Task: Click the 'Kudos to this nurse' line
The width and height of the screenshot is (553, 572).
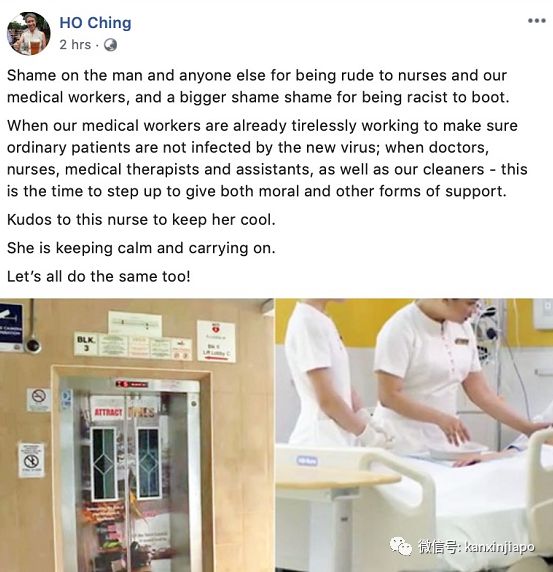Action: (x=141, y=220)
